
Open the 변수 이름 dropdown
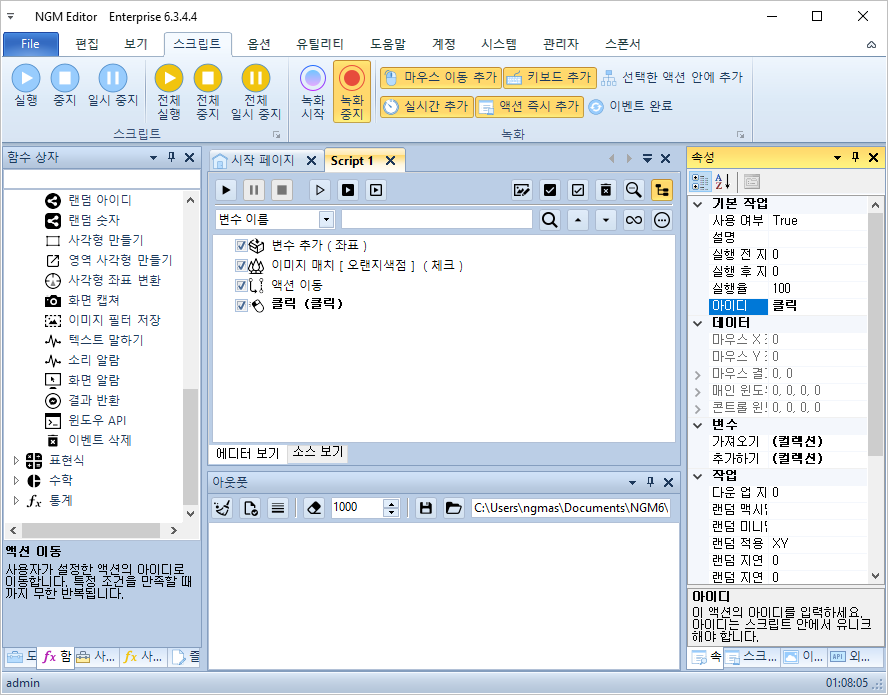coord(326,219)
